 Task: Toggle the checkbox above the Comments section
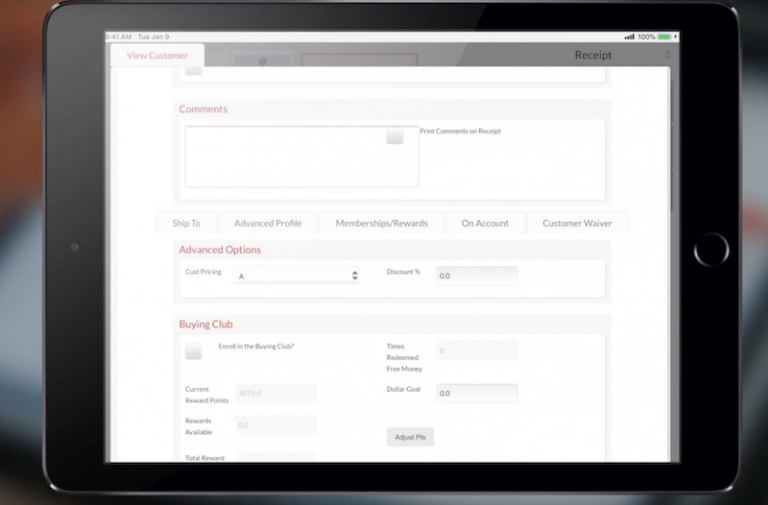[x=193, y=69]
